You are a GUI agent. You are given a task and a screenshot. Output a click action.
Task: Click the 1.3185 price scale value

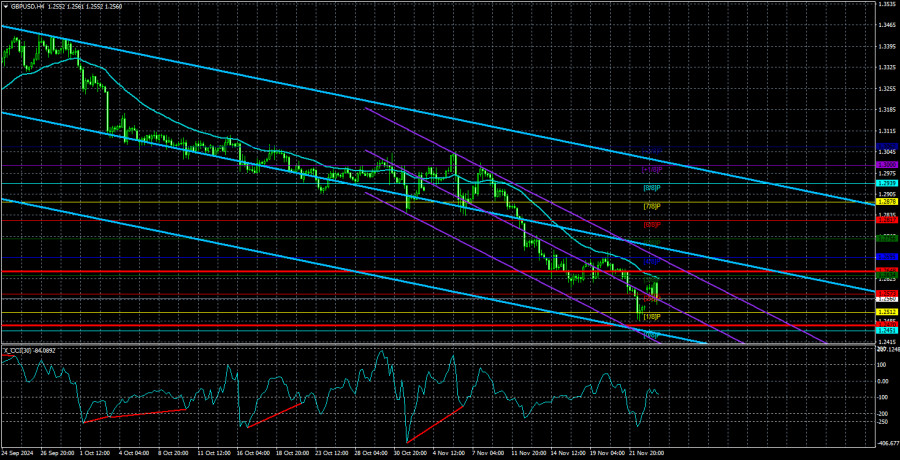pos(886,110)
